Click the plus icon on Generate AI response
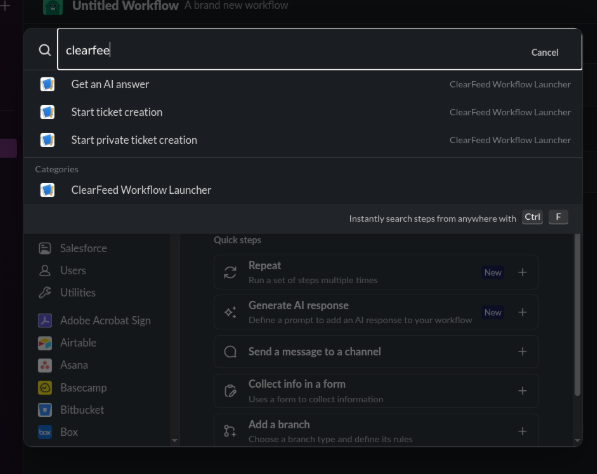This screenshot has height=474, width=597. 522,312
